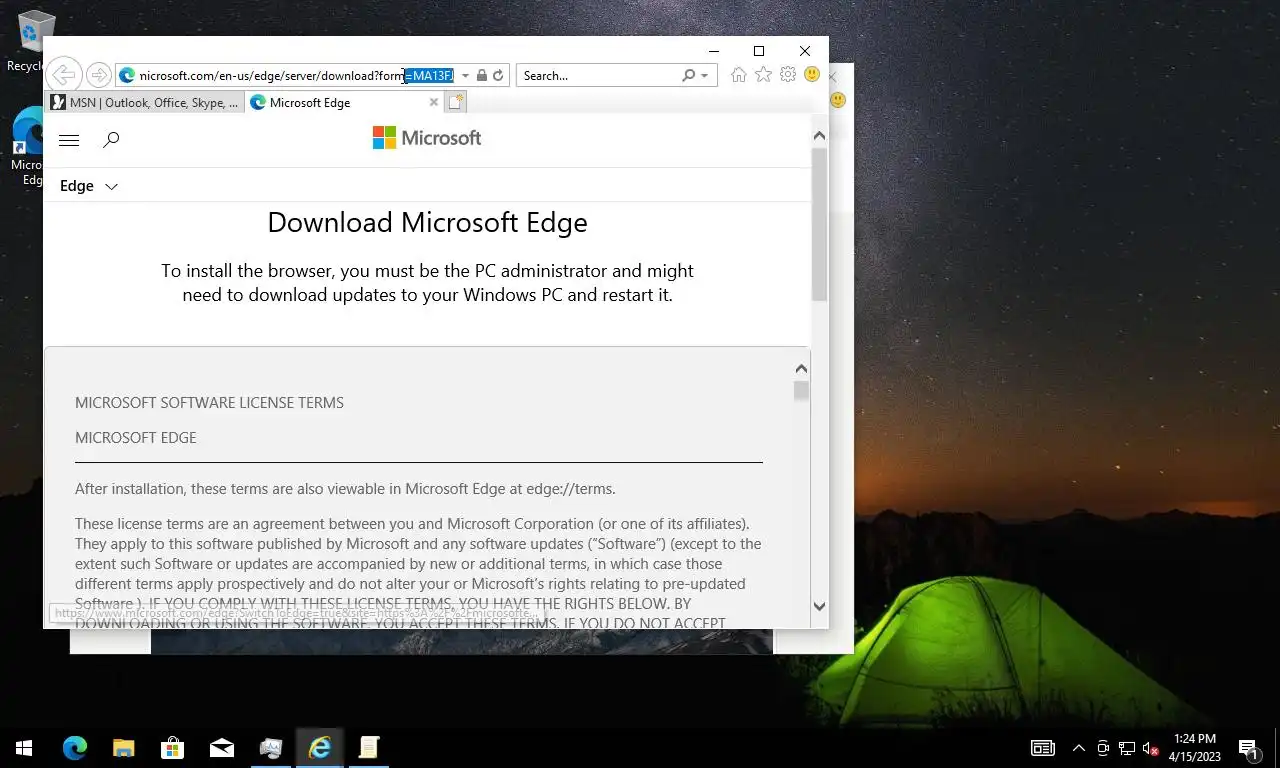Click the magnifier search button in search box
The width and height of the screenshot is (1280, 768).
point(688,75)
